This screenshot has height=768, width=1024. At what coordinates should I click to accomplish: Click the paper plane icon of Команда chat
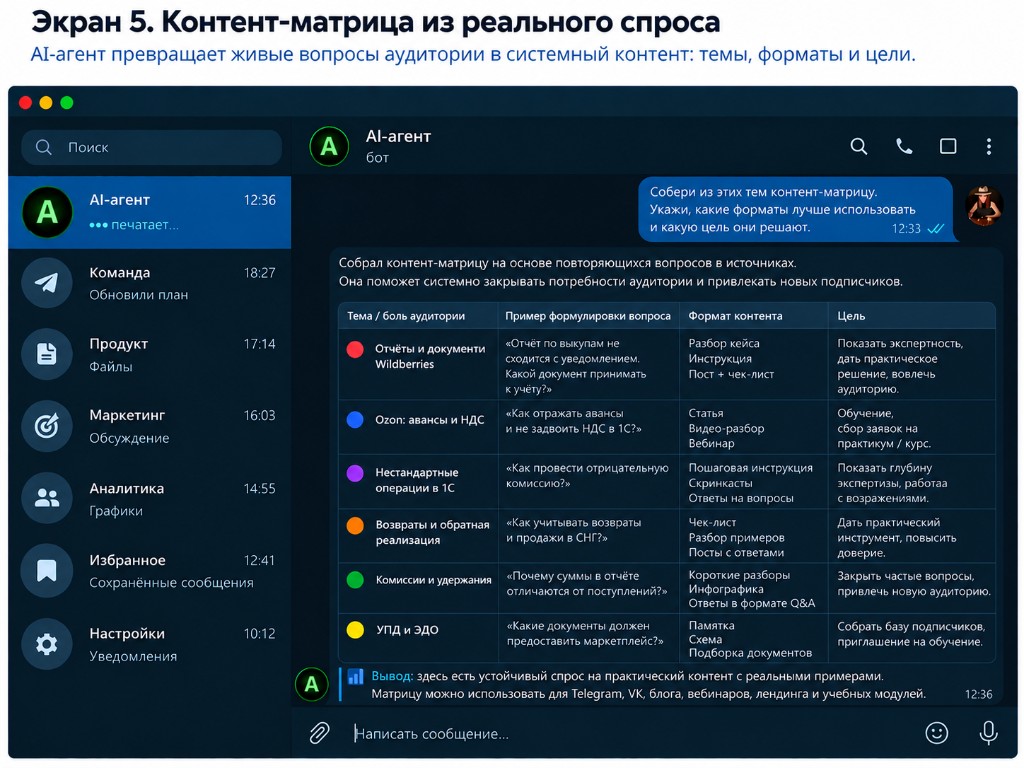tap(46, 283)
